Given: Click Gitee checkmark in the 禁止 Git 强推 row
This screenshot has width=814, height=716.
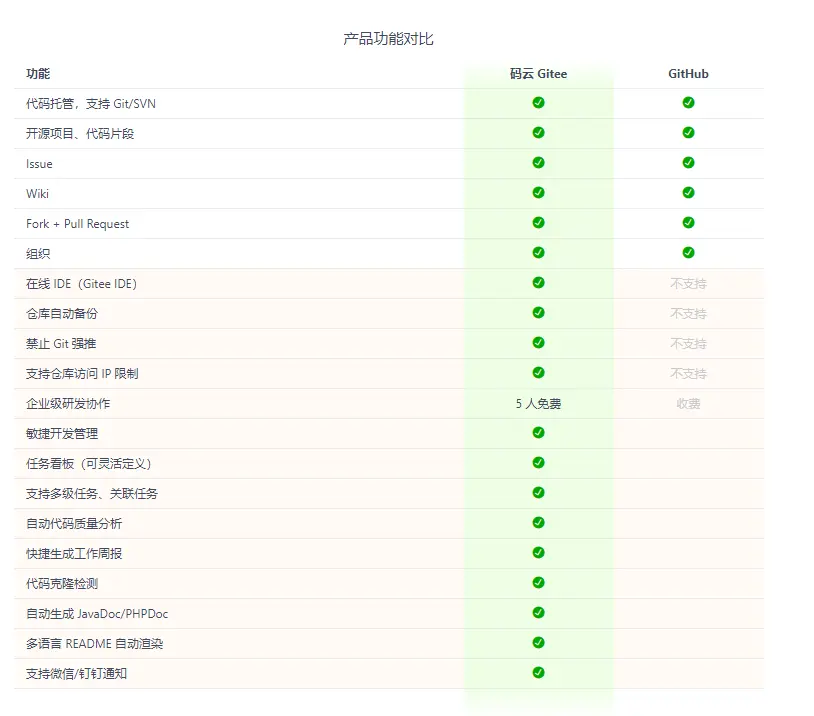Looking at the screenshot, I should tap(538, 343).
